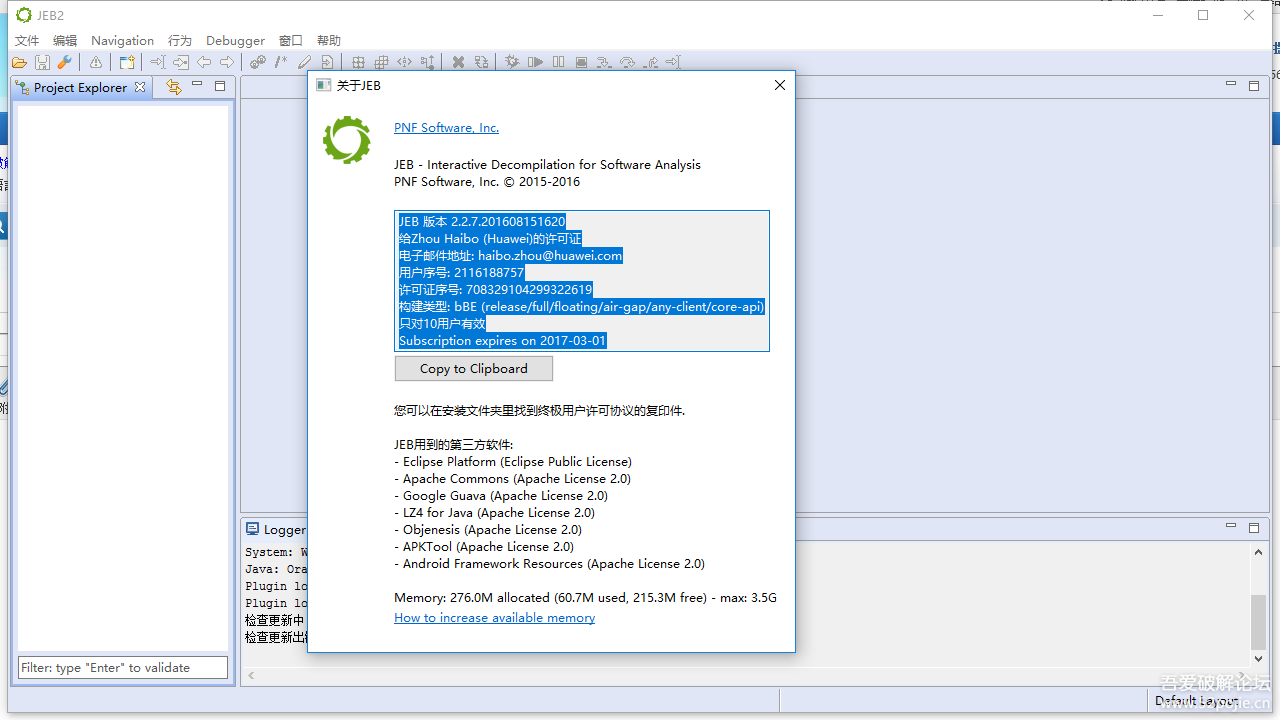Click the Copy to Clipboard button
The image size is (1280, 720).
pyautogui.click(x=474, y=369)
